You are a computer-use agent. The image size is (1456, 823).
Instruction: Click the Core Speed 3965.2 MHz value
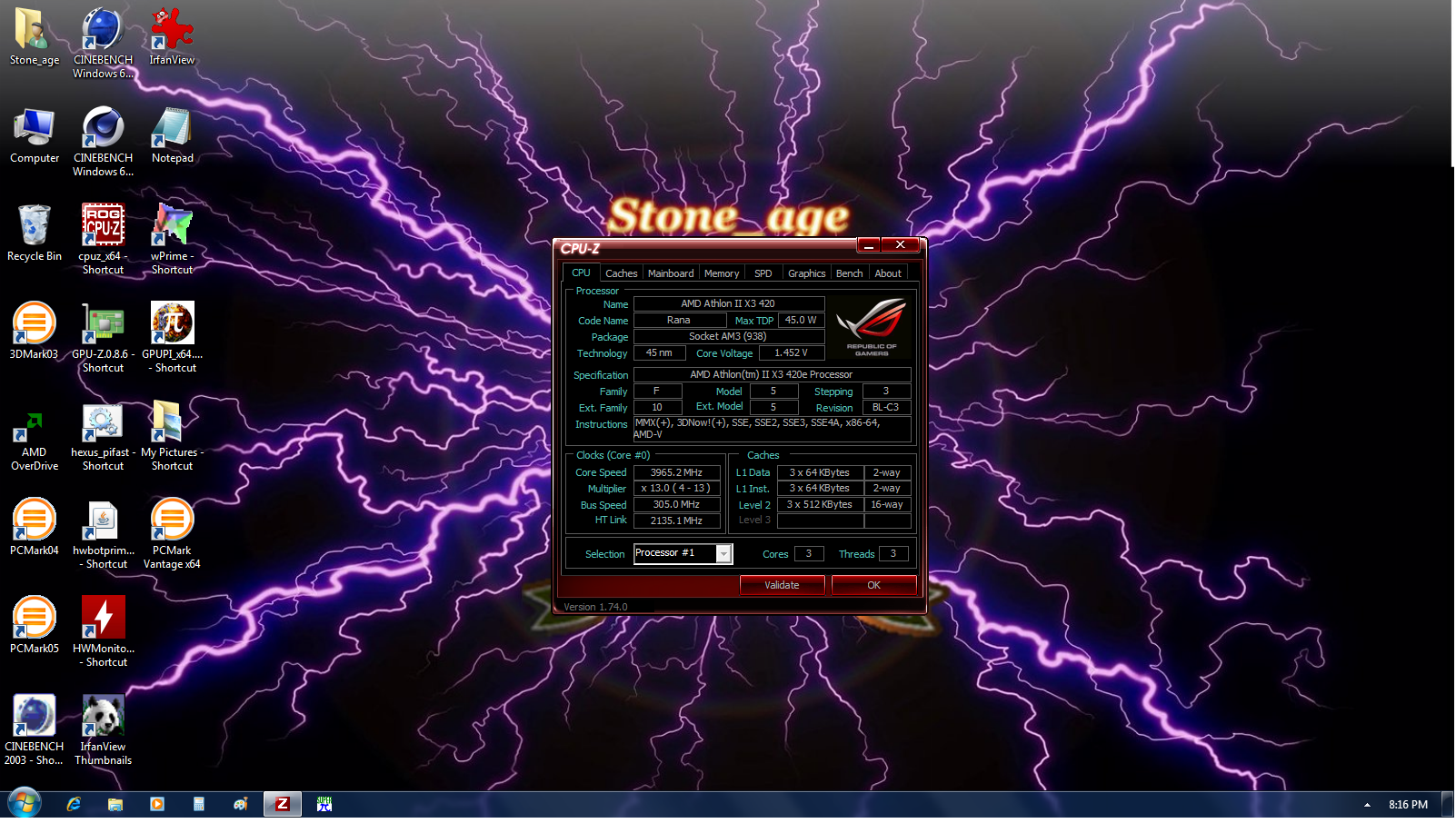(677, 472)
